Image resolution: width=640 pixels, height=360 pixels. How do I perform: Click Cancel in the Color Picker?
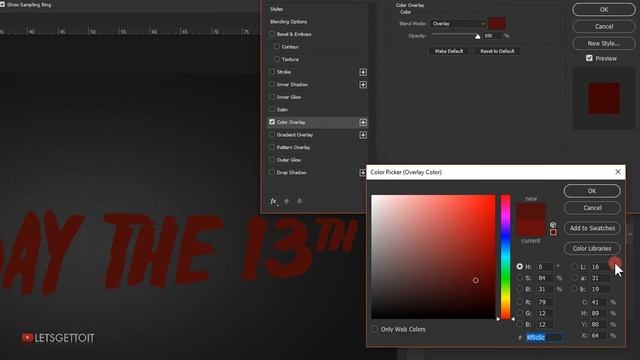point(592,208)
